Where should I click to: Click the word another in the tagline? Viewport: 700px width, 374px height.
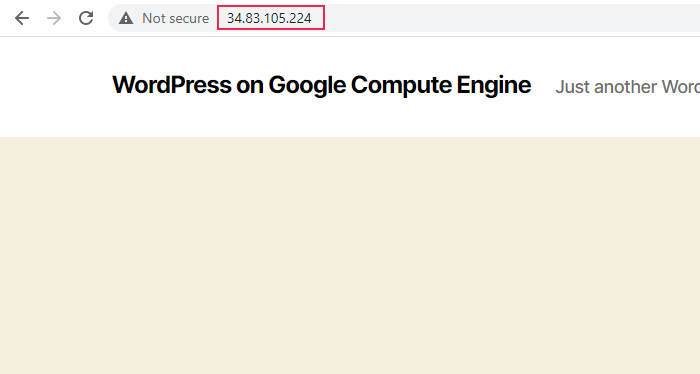coord(625,87)
